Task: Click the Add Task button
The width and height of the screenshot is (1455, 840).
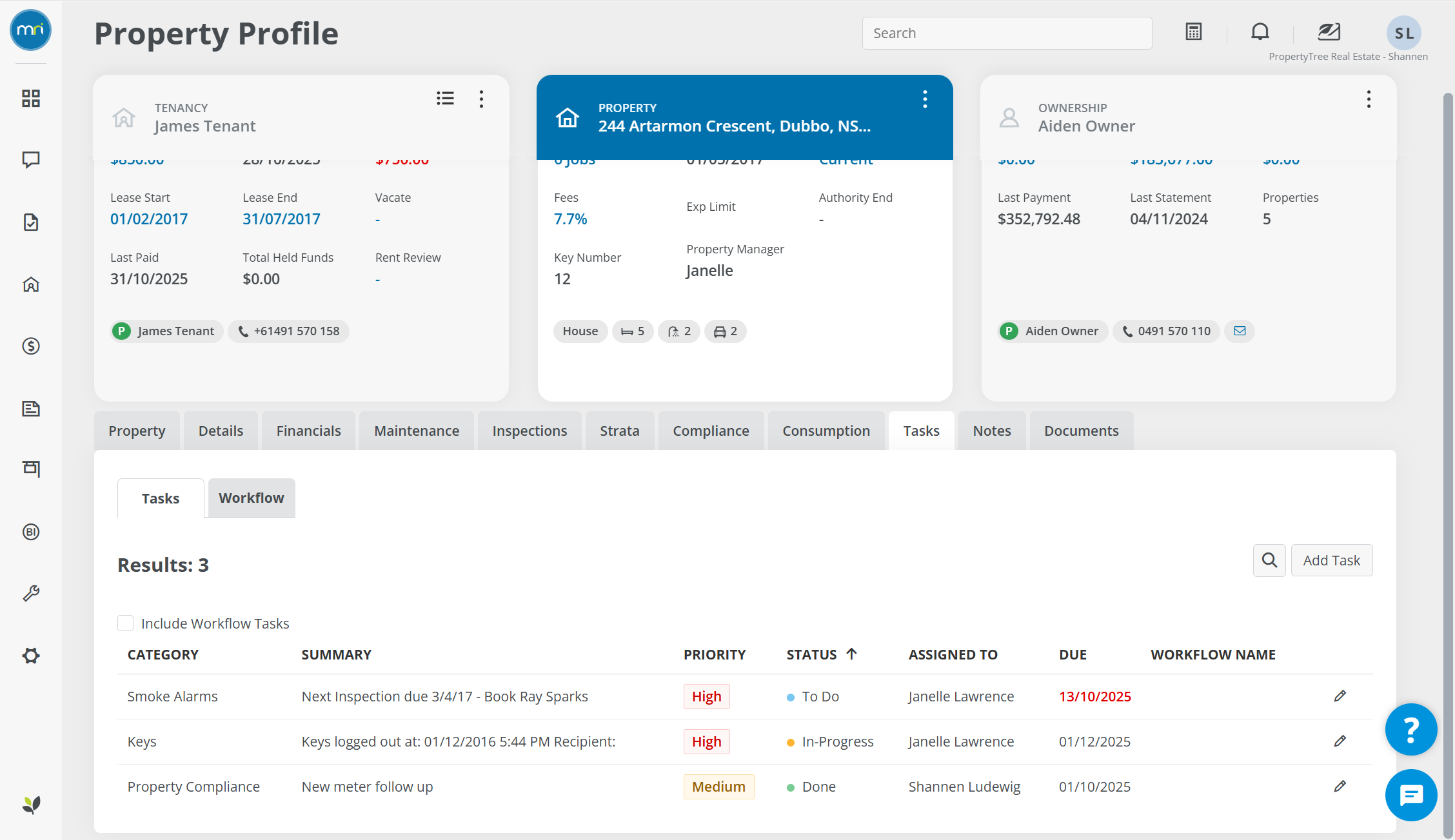Action: click(1332, 560)
